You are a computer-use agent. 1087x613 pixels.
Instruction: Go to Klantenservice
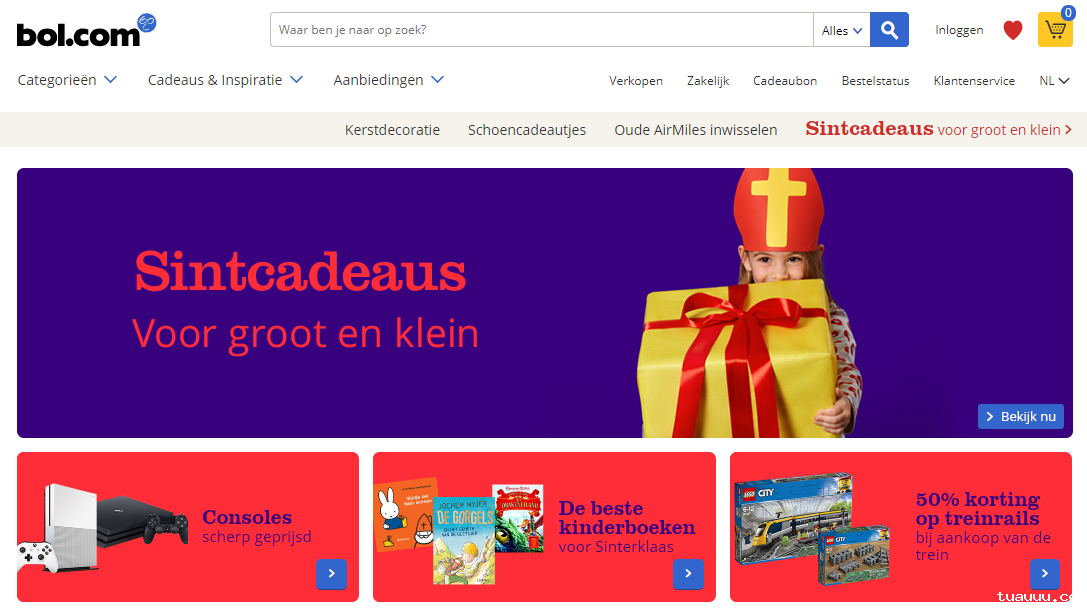pyautogui.click(x=974, y=81)
